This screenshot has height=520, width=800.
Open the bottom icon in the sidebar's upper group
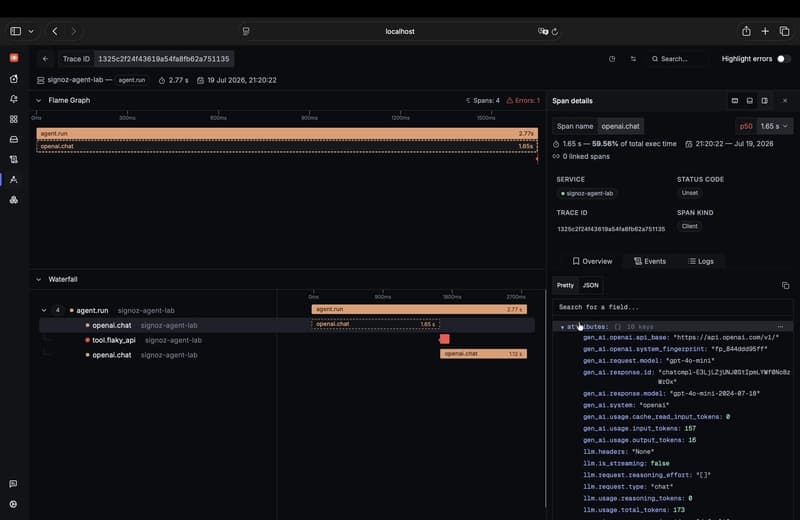(14, 200)
